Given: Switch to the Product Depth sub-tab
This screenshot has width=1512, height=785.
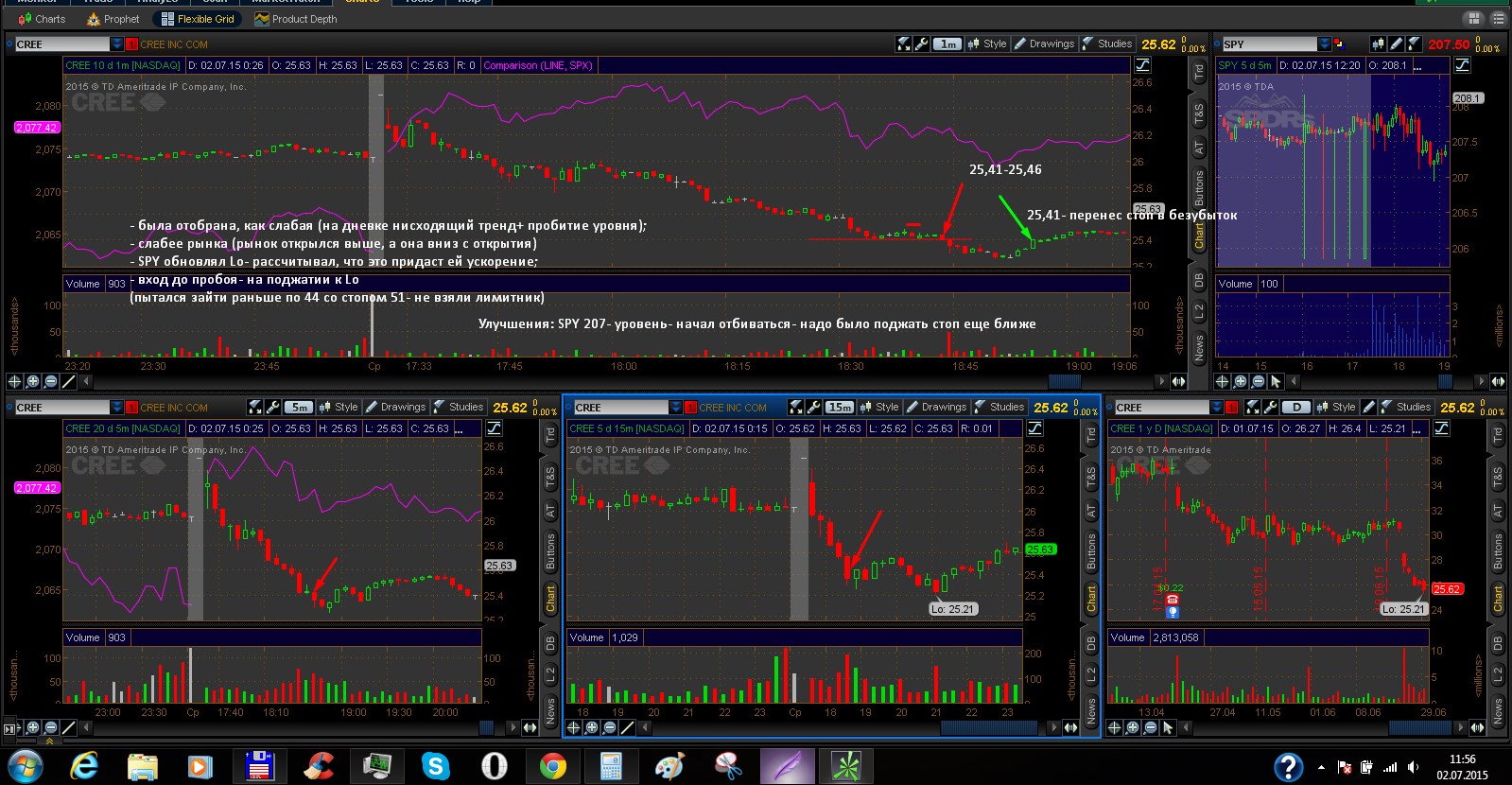Looking at the screenshot, I should pyautogui.click(x=295, y=18).
